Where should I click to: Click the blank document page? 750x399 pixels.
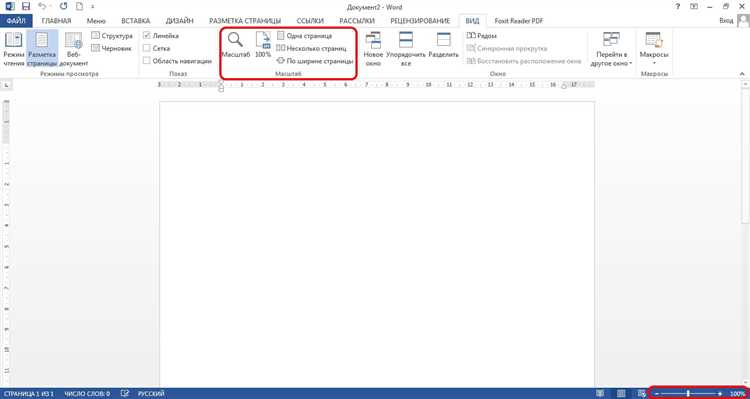(376, 244)
